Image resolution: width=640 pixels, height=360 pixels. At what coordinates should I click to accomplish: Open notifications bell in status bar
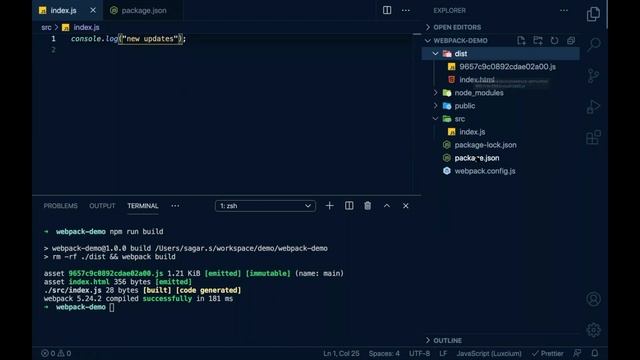coord(595,353)
